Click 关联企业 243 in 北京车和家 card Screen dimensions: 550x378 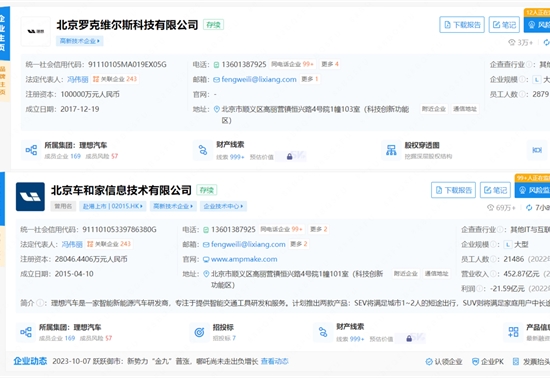[109, 244]
